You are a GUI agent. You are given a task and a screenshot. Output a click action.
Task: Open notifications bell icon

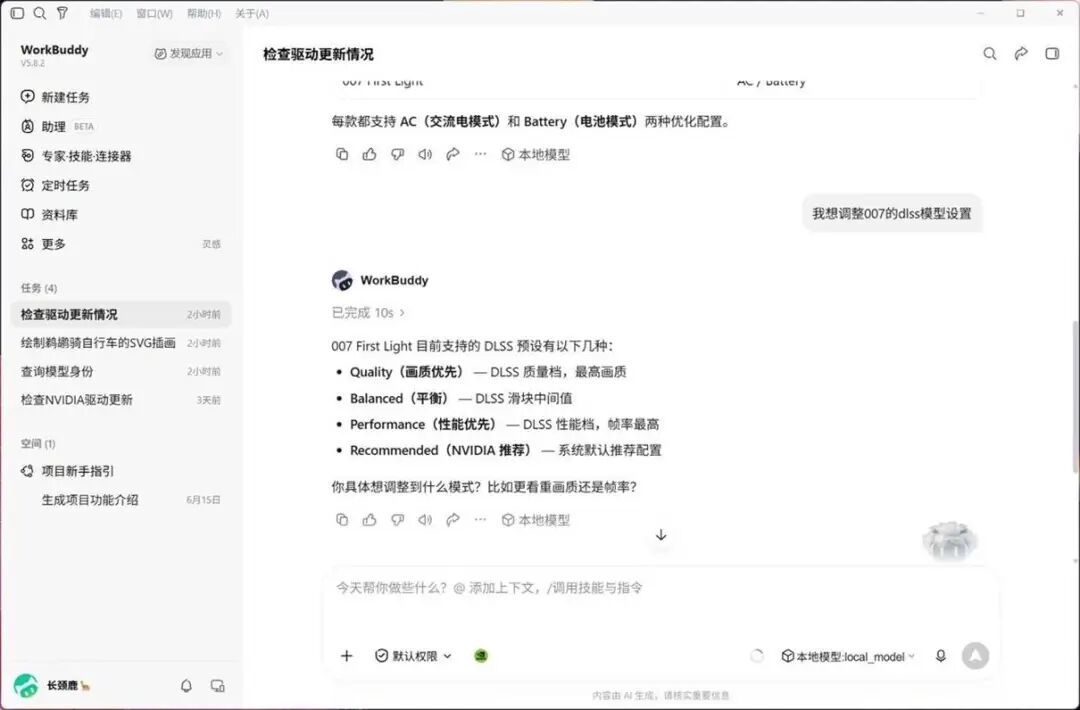(x=186, y=686)
